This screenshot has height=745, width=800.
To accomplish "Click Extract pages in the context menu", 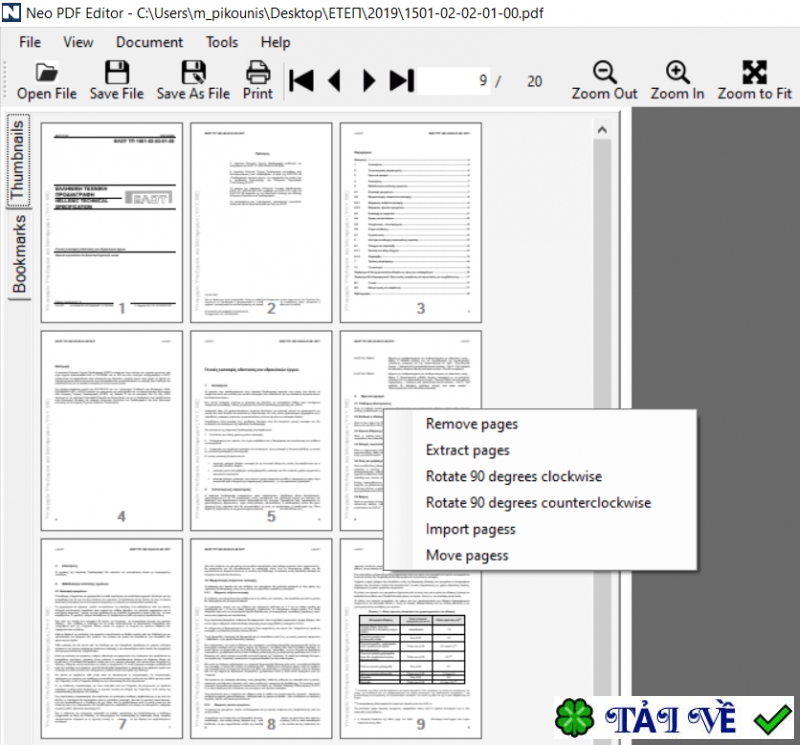I will [x=467, y=450].
